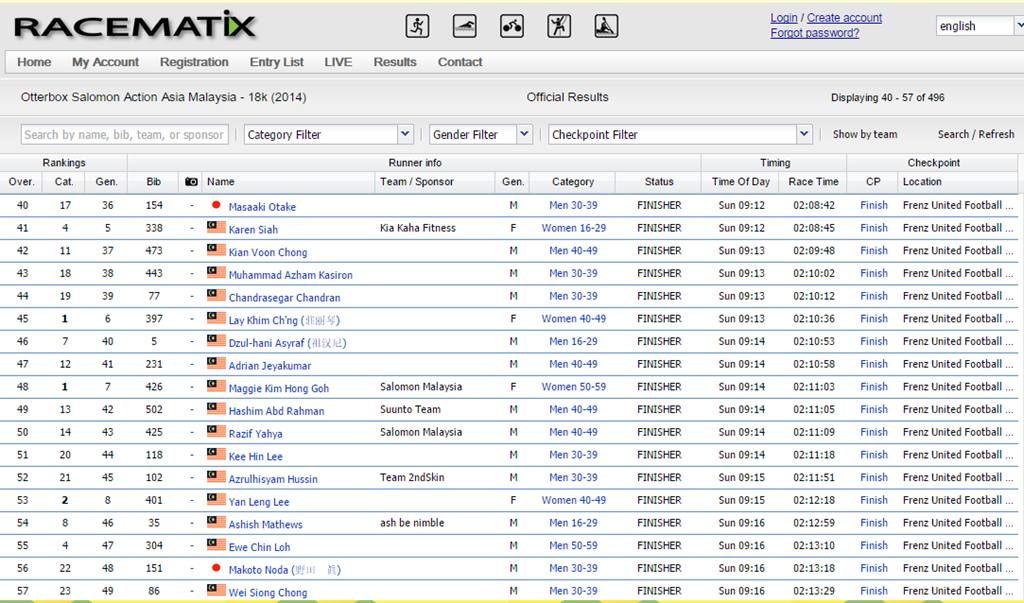
Task: Navigate to Entry List
Action: tap(276, 62)
